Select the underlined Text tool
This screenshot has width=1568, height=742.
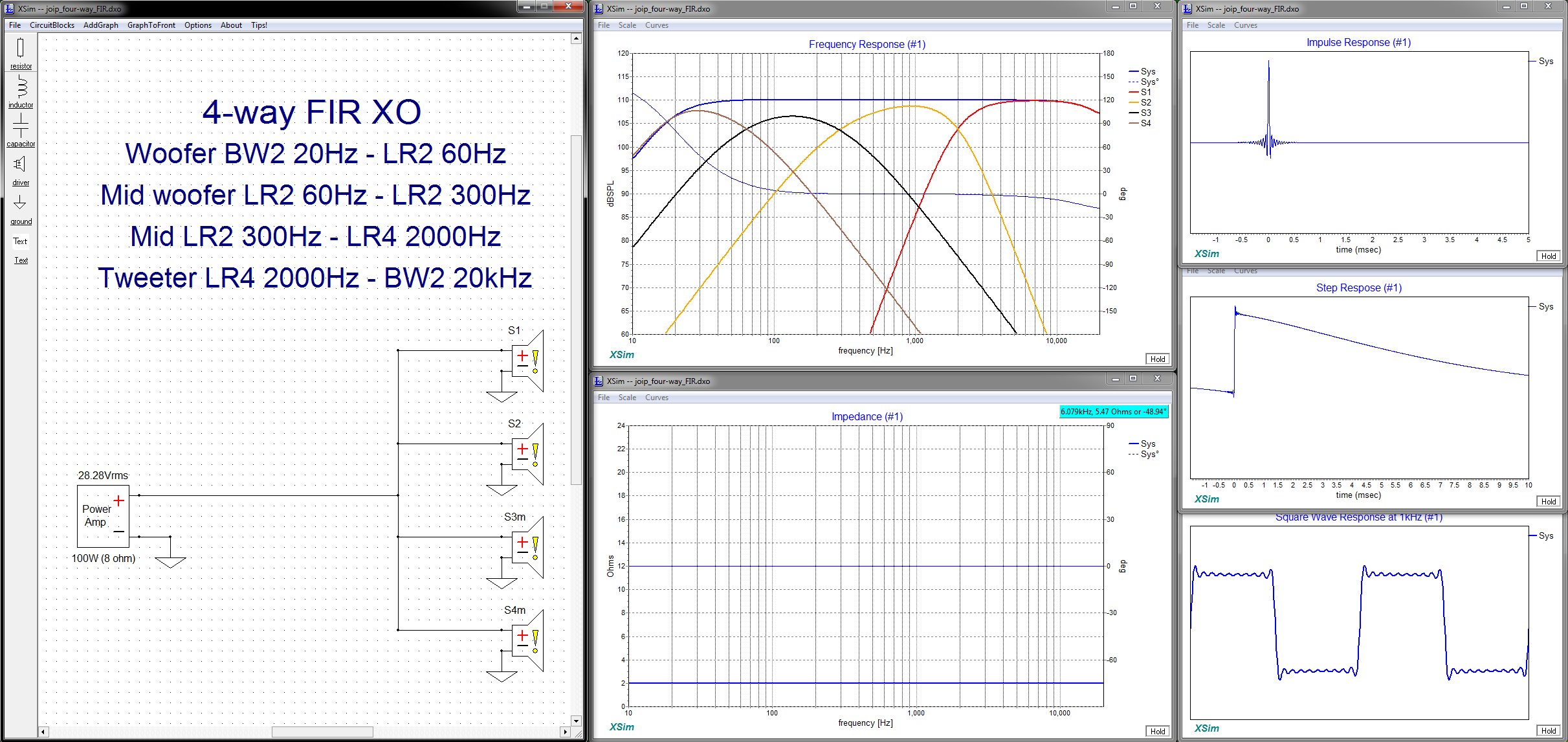[x=21, y=260]
